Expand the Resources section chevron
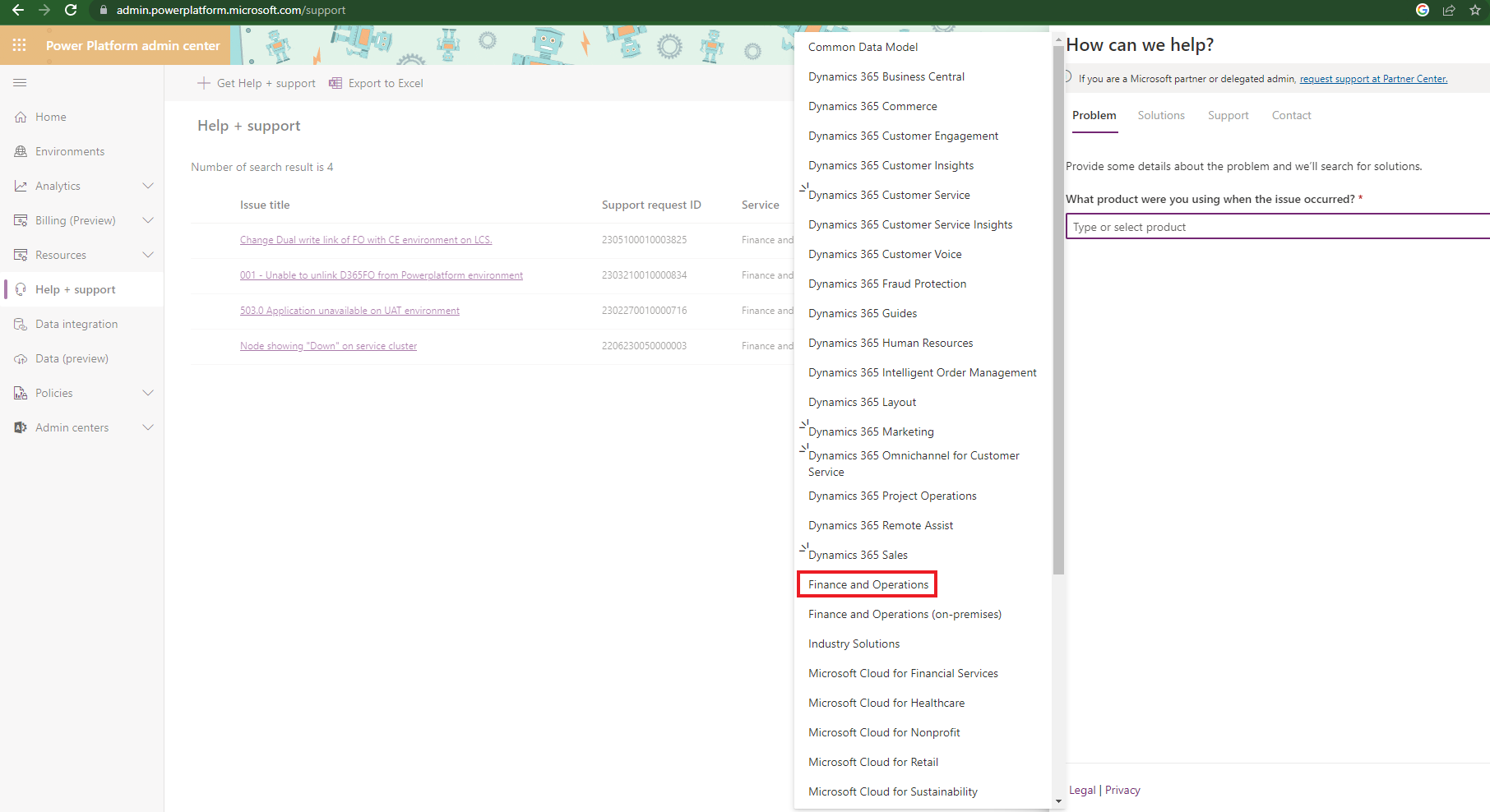 coord(148,255)
